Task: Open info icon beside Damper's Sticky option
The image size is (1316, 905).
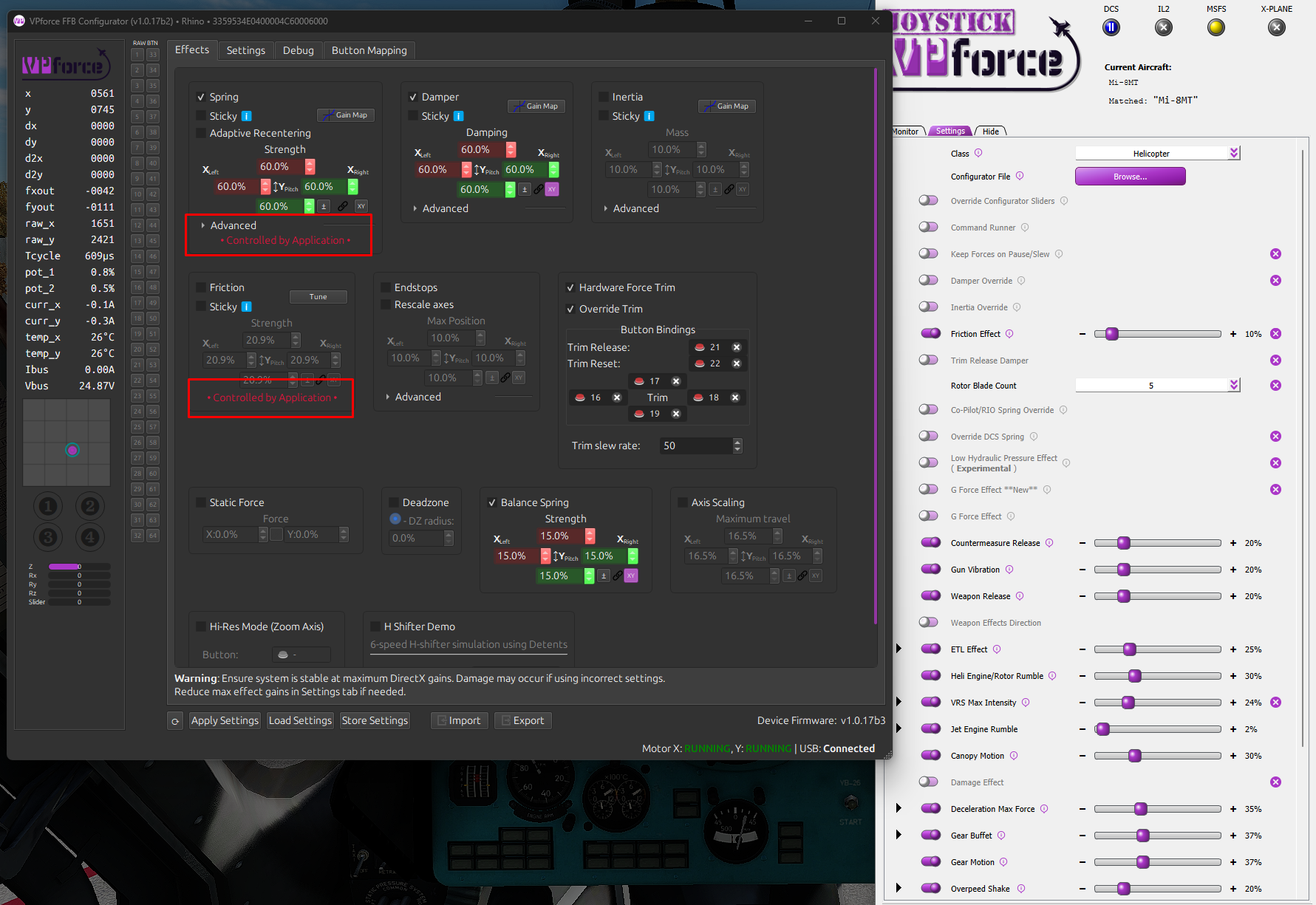Action: coord(459,116)
